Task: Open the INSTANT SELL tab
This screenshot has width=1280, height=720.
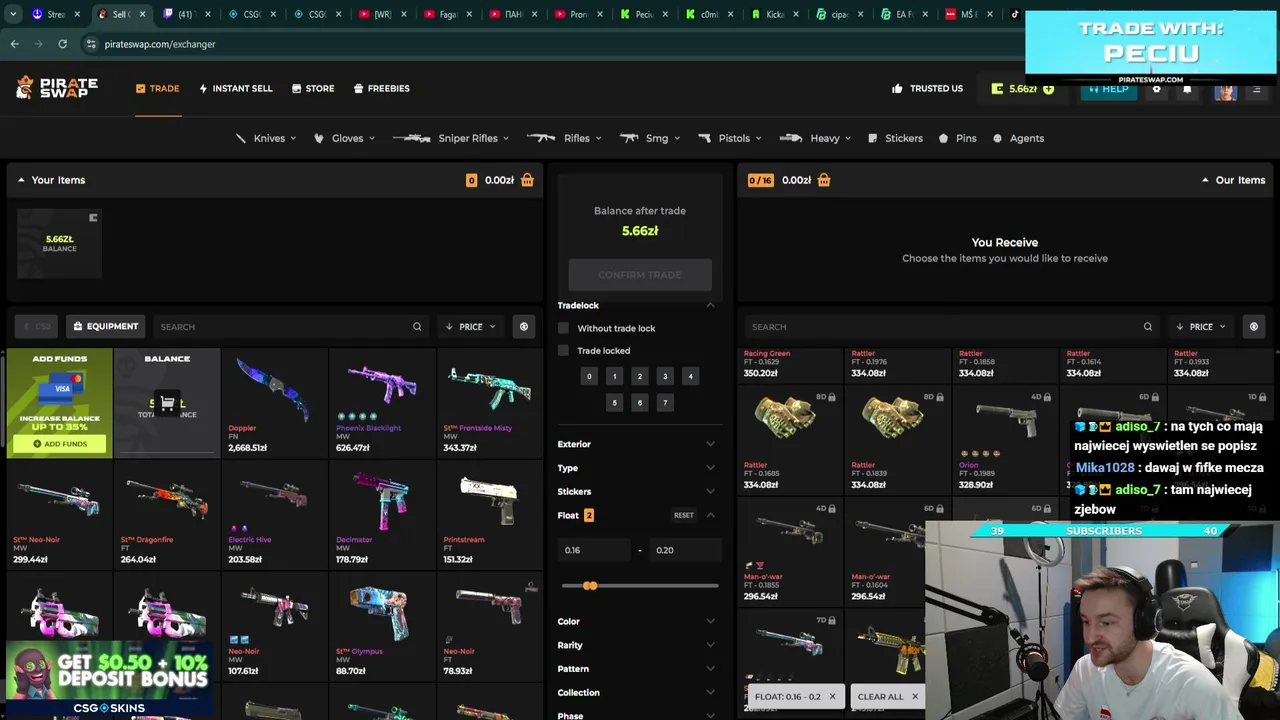Action: [236, 88]
